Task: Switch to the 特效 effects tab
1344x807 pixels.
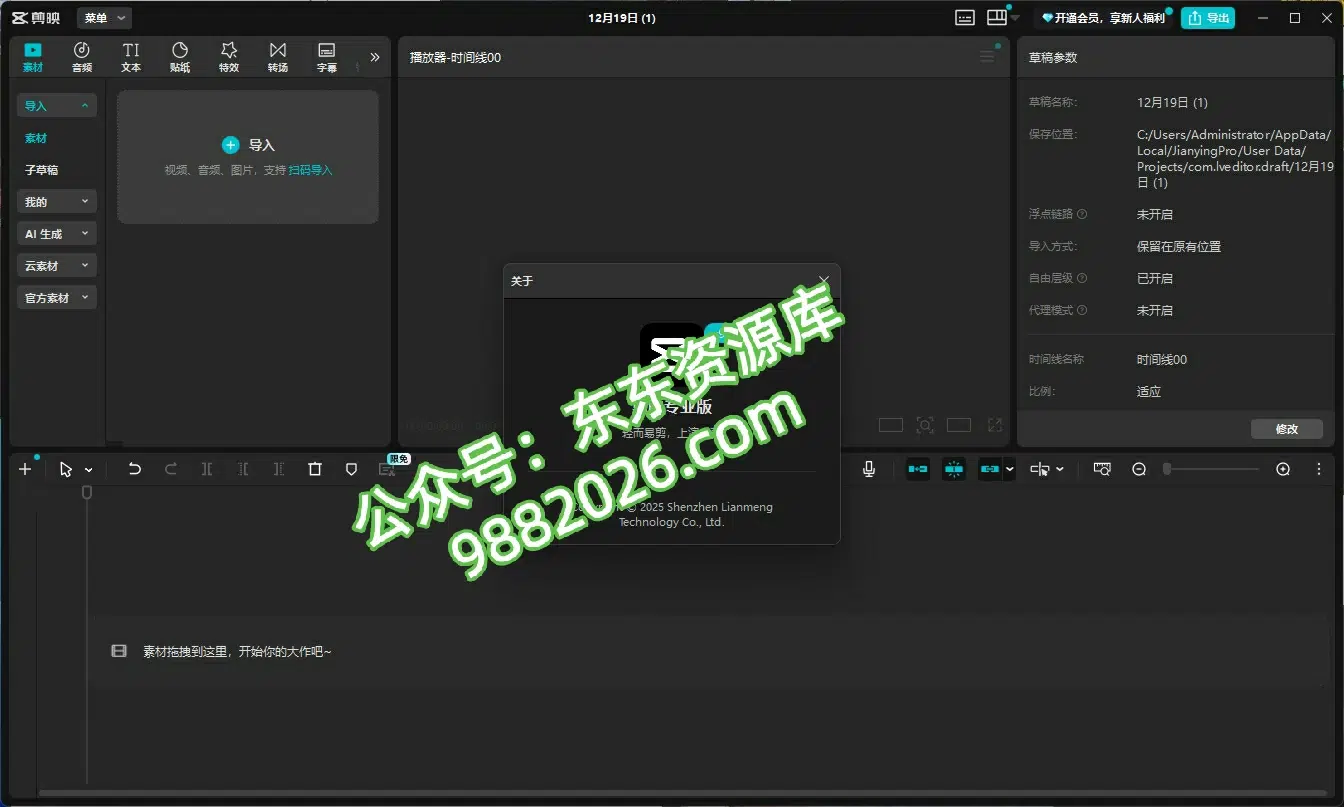Action: click(x=229, y=57)
